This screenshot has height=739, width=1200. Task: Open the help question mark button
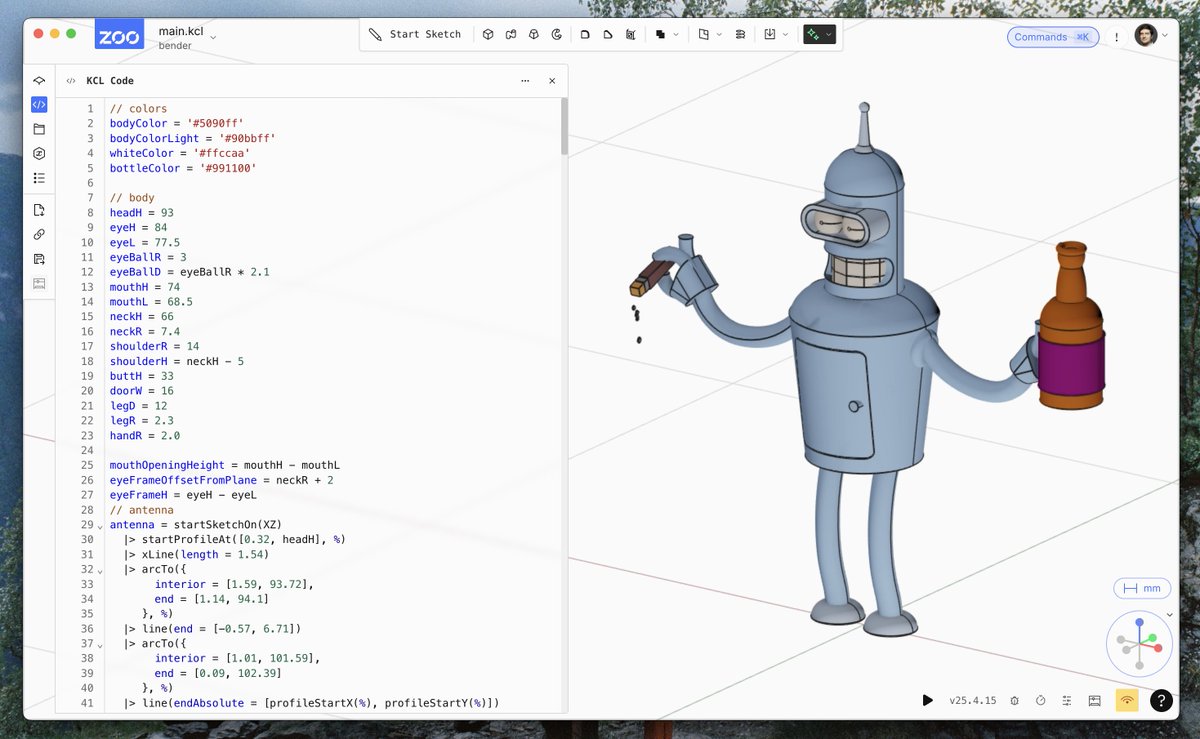1161,701
